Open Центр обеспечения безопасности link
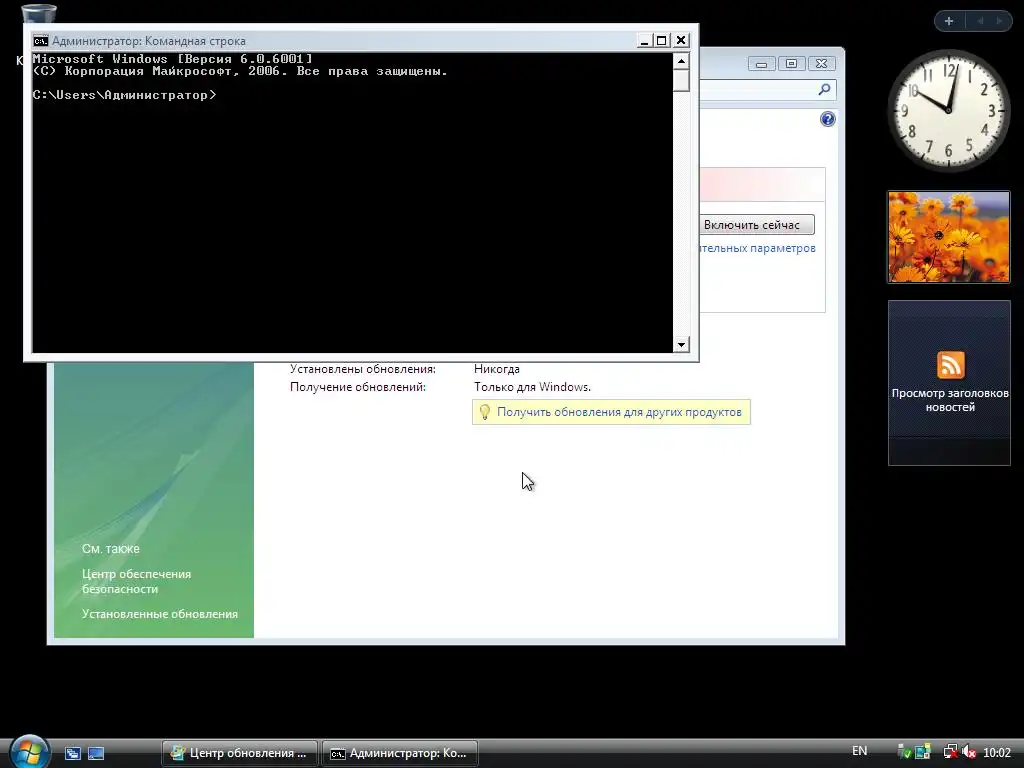 136,581
